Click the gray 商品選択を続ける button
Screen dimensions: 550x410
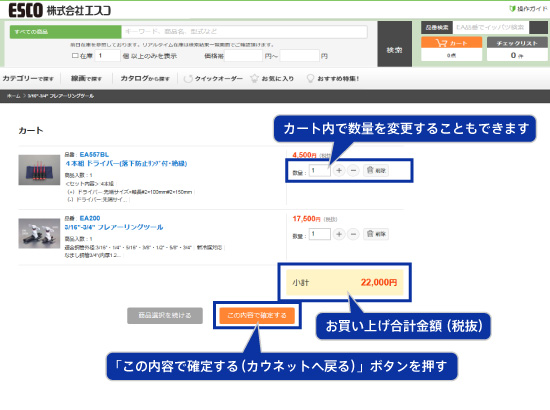point(165,315)
